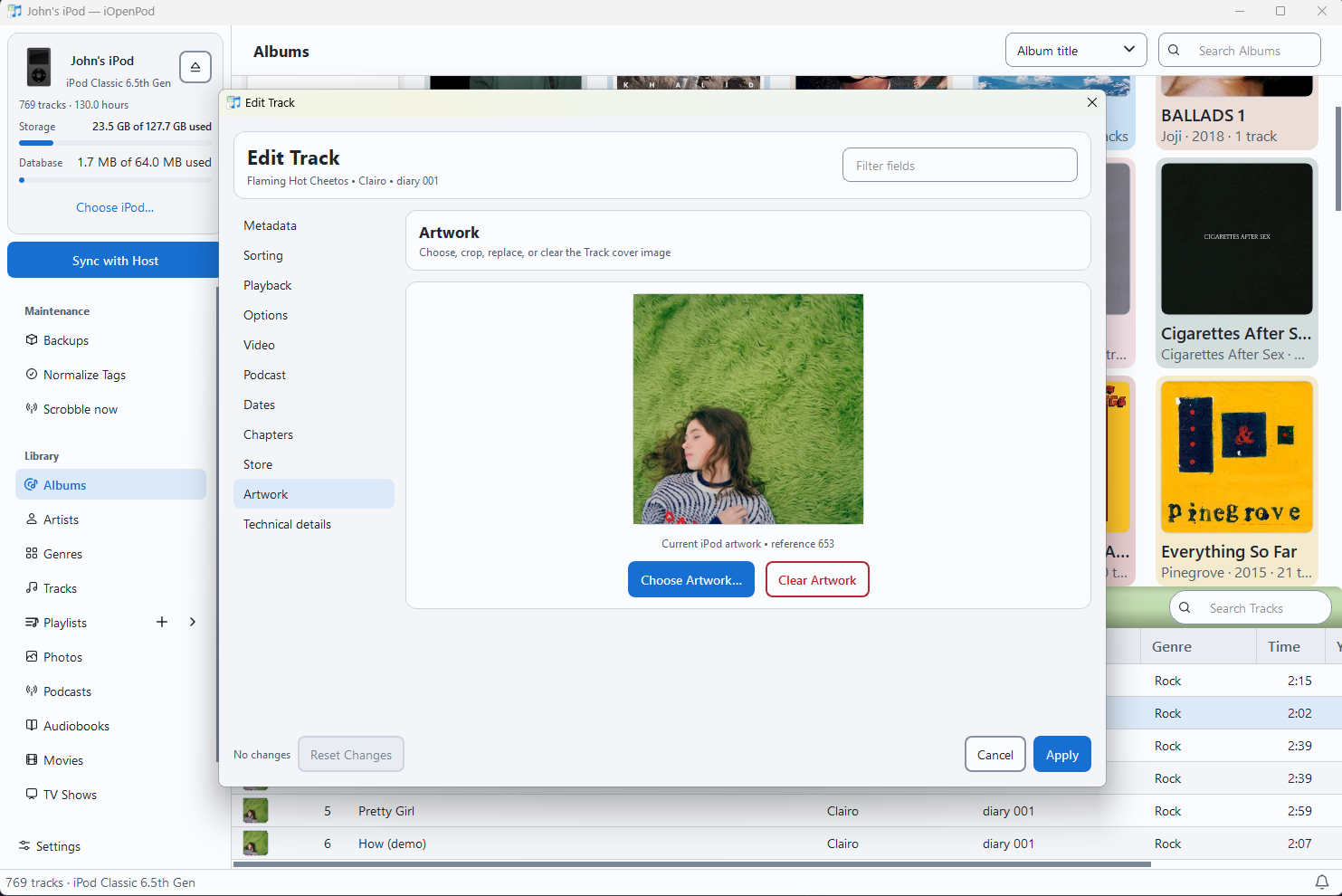Click the Backups icon under Maintenance
The image size is (1342, 896).
click(x=32, y=340)
